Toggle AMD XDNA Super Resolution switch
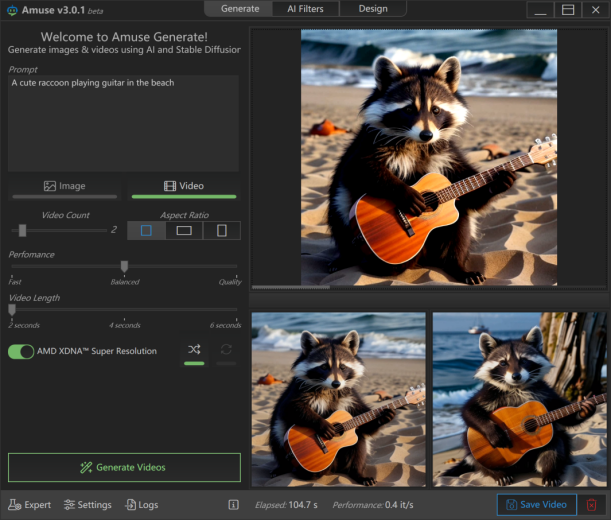This screenshot has height=520, width=611. tap(21, 351)
